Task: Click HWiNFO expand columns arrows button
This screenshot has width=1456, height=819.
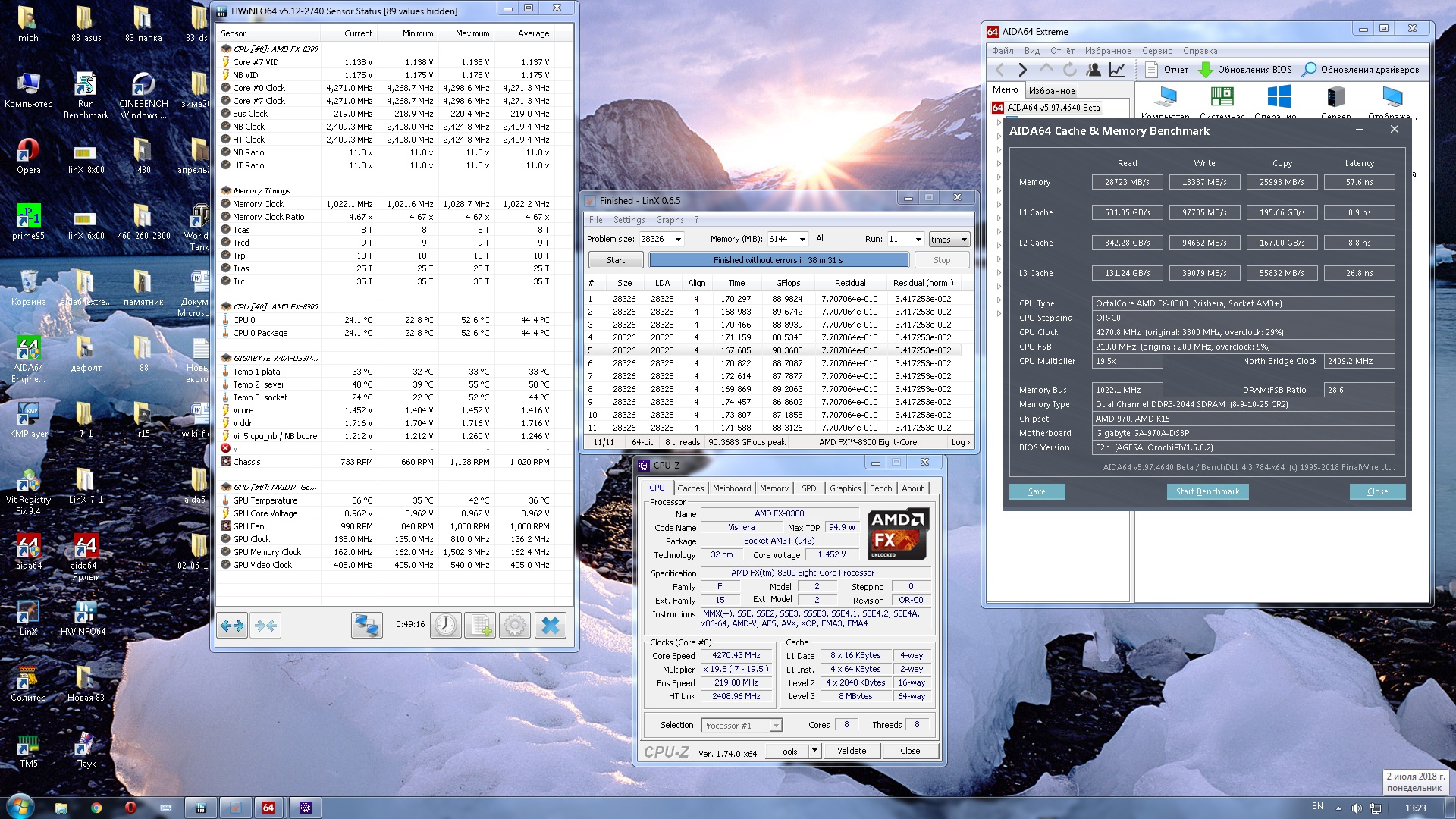Action: click(232, 626)
